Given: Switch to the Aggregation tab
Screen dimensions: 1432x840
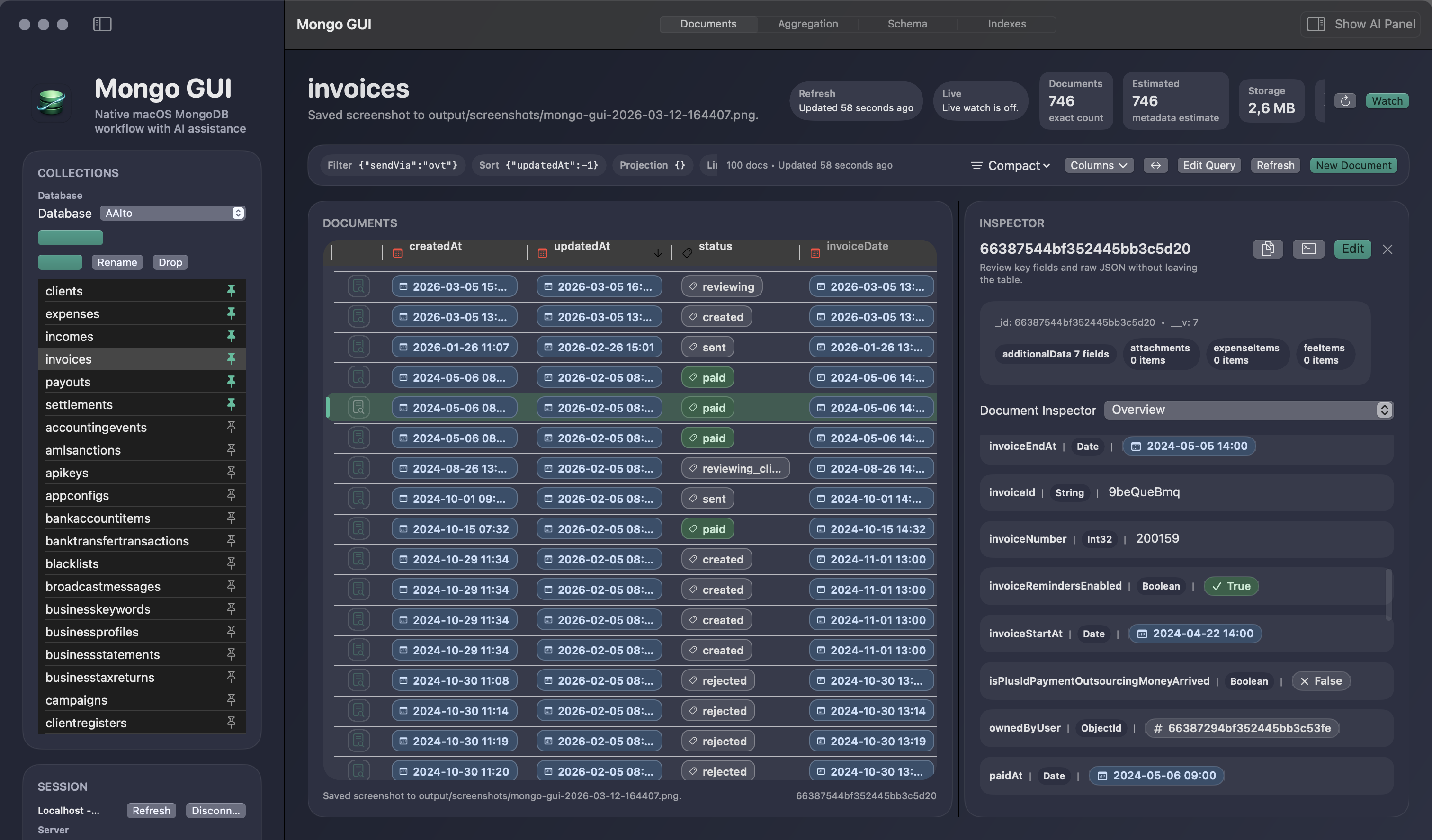Looking at the screenshot, I should tap(807, 24).
